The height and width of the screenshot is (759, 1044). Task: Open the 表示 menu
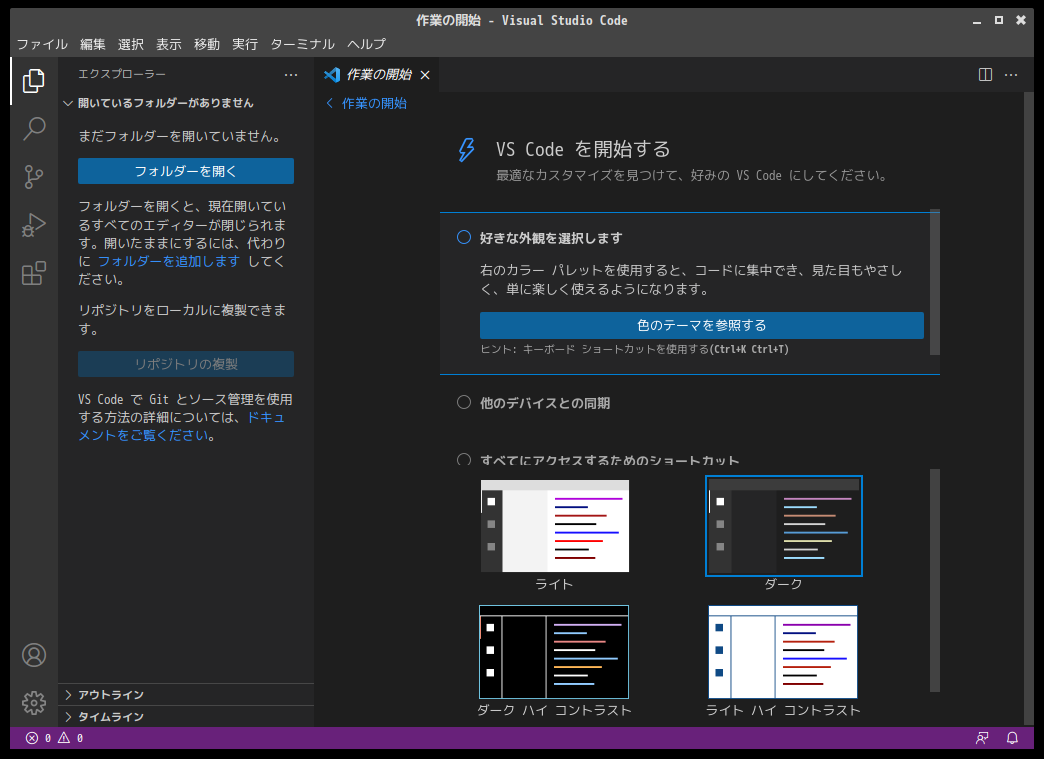(x=168, y=44)
